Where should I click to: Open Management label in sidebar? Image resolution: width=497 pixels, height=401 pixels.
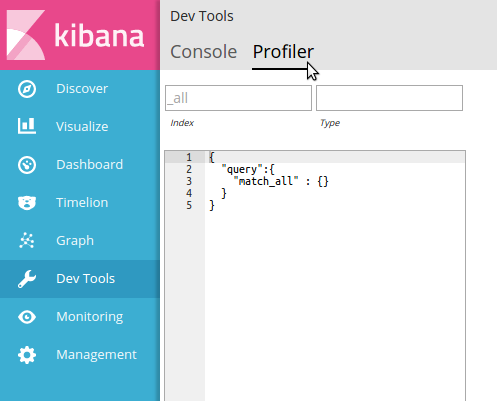pyautogui.click(x=96, y=355)
